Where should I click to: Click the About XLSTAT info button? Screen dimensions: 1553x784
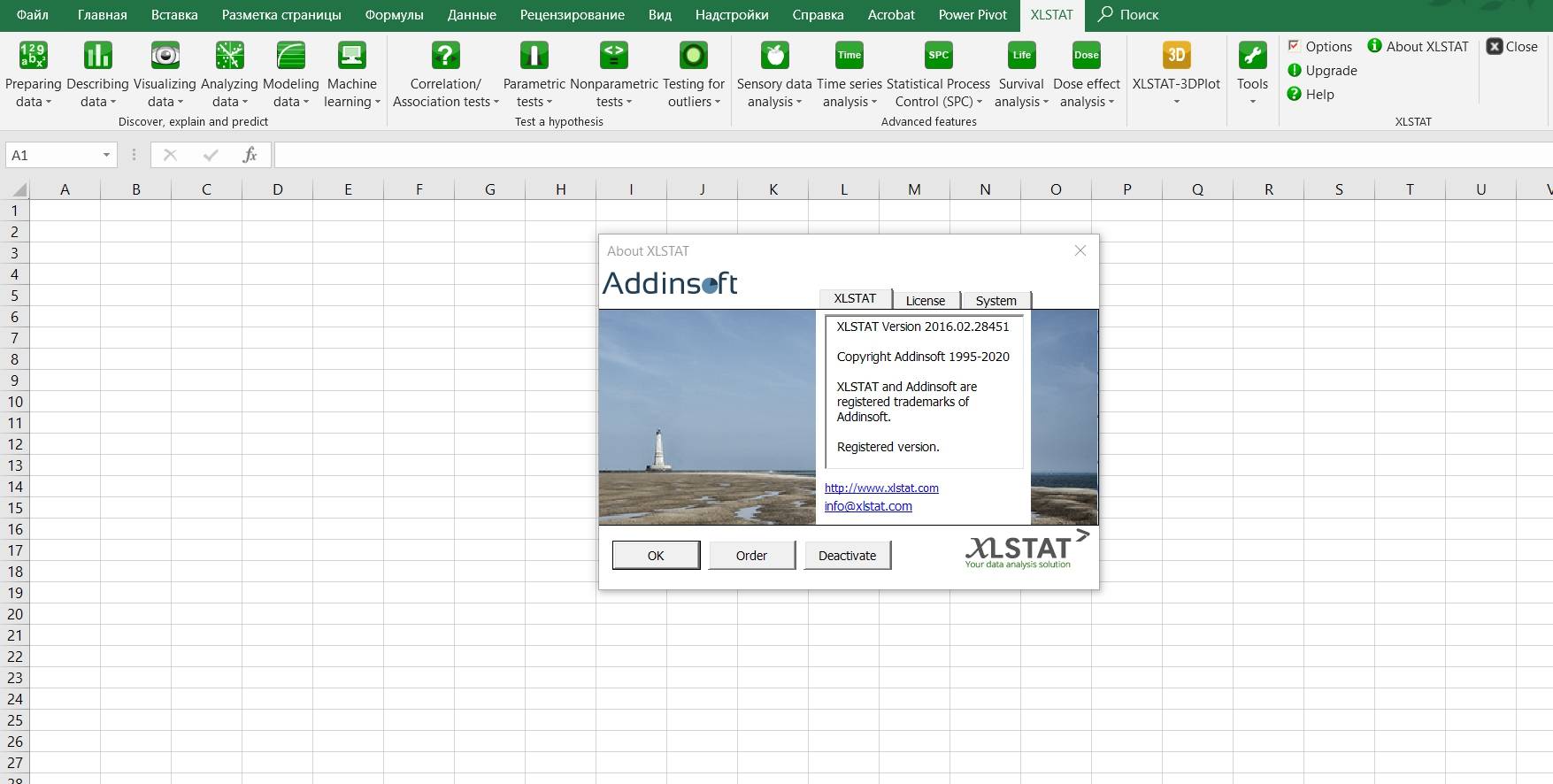point(1418,46)
